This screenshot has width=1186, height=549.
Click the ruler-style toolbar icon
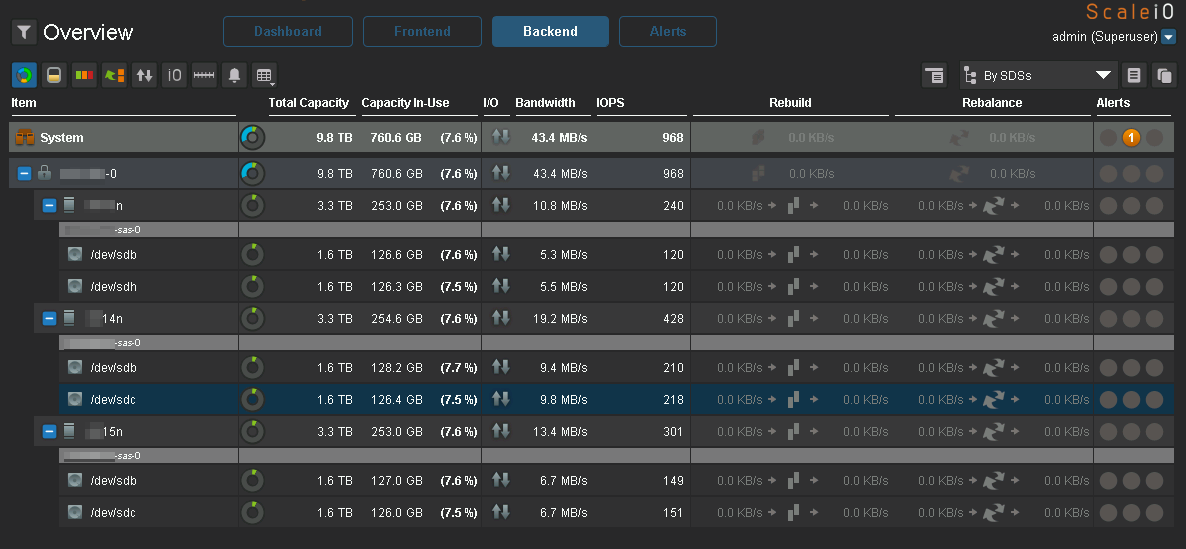205,75
